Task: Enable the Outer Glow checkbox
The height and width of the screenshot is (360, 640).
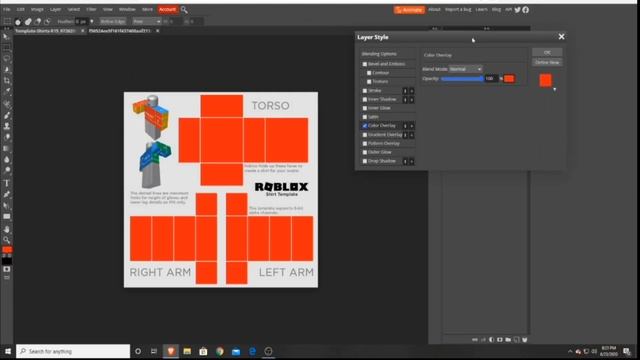Action: click(365, 152)
